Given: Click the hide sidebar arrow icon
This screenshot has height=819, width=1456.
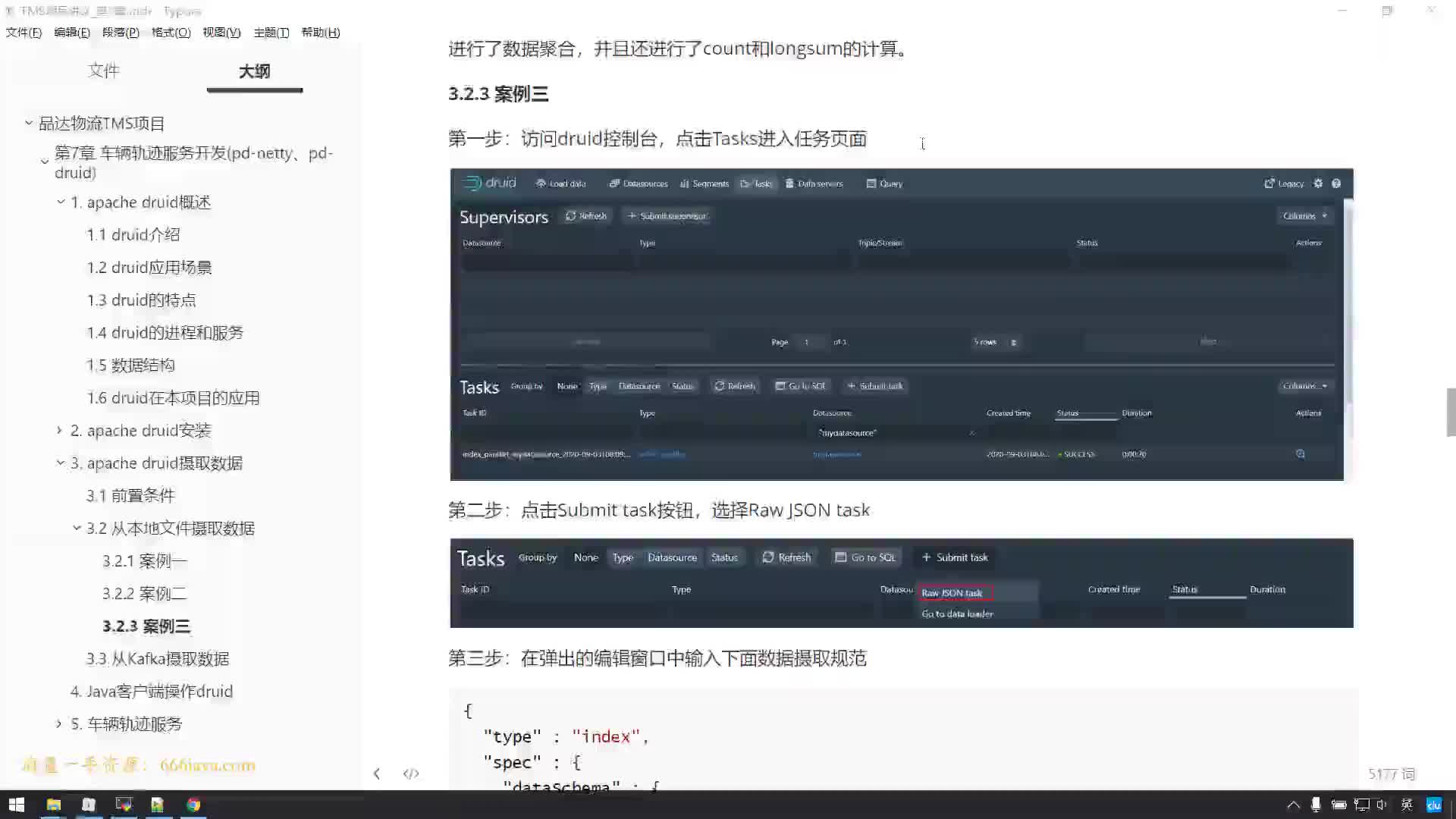Looking at the screenshot, I should click(377, 773).
